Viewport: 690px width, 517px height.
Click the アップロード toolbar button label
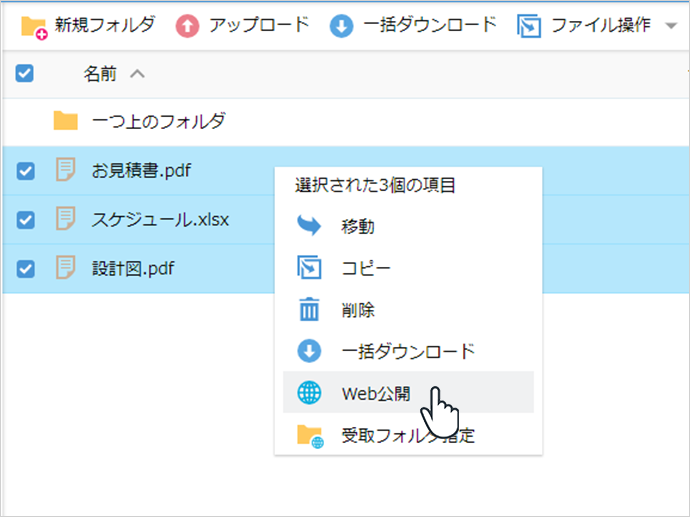click(259, 25)
